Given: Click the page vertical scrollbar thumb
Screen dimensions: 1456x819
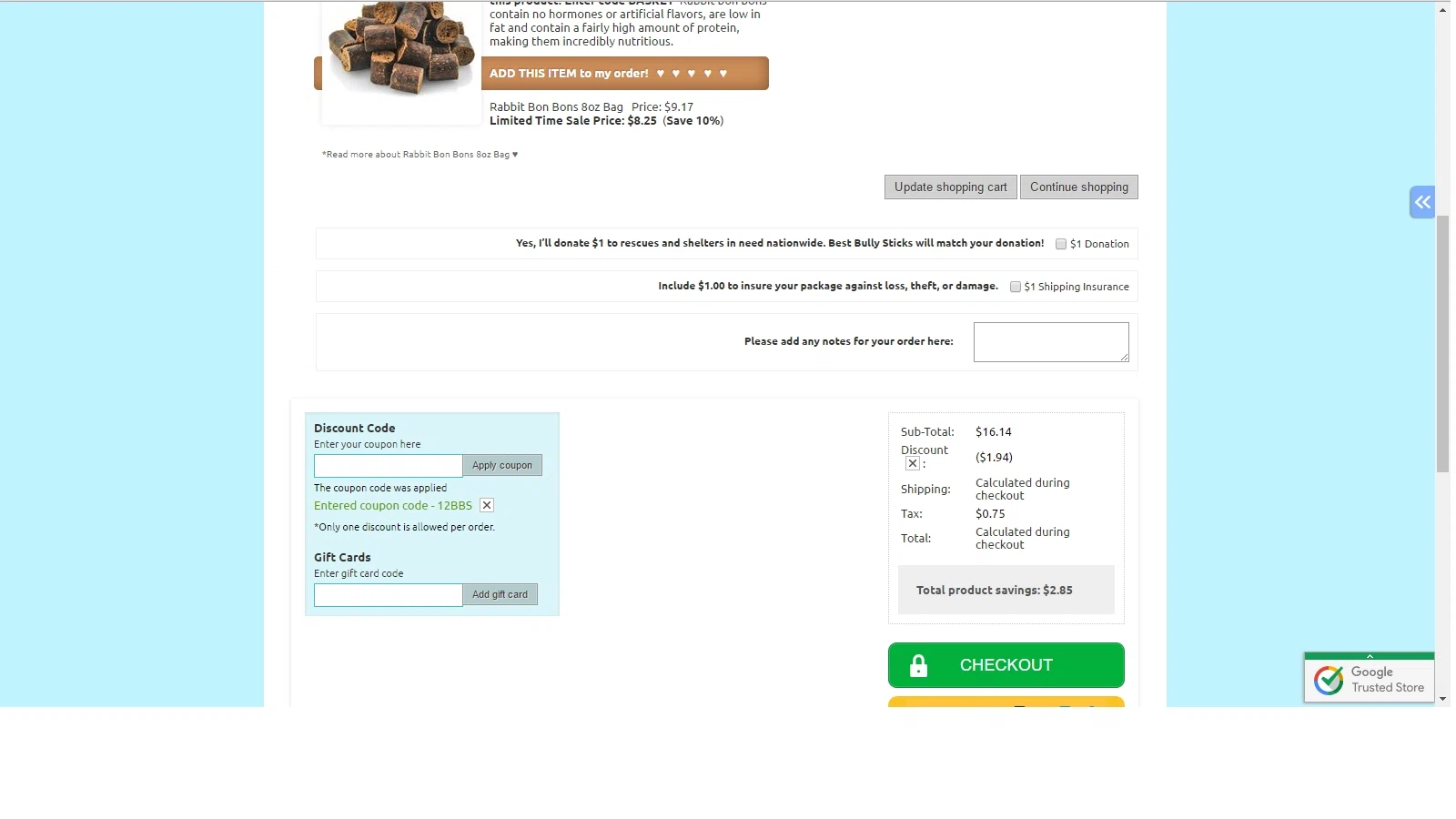Looking at the screenshot, I should click(1443, 344).
